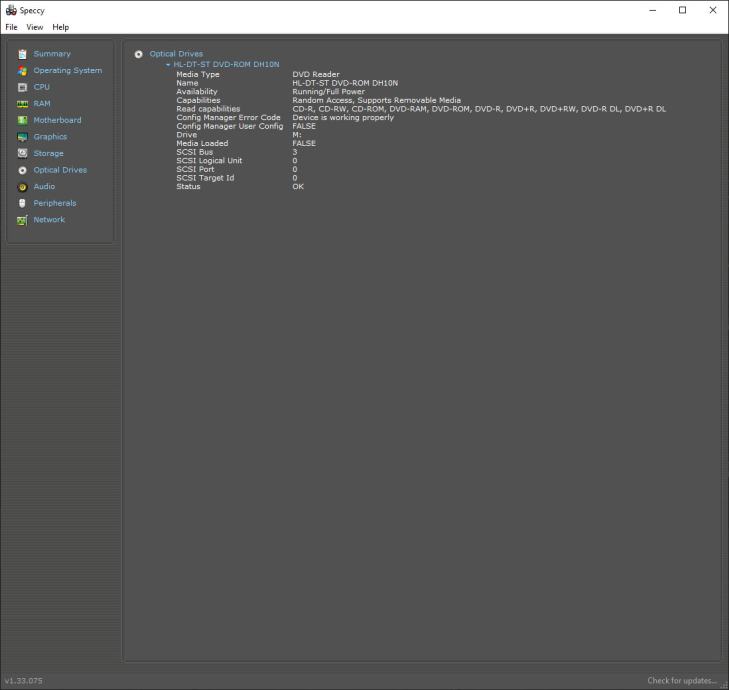Click the RAM module icon
Screen dimensions: 729x690
[x=22, y=104]
